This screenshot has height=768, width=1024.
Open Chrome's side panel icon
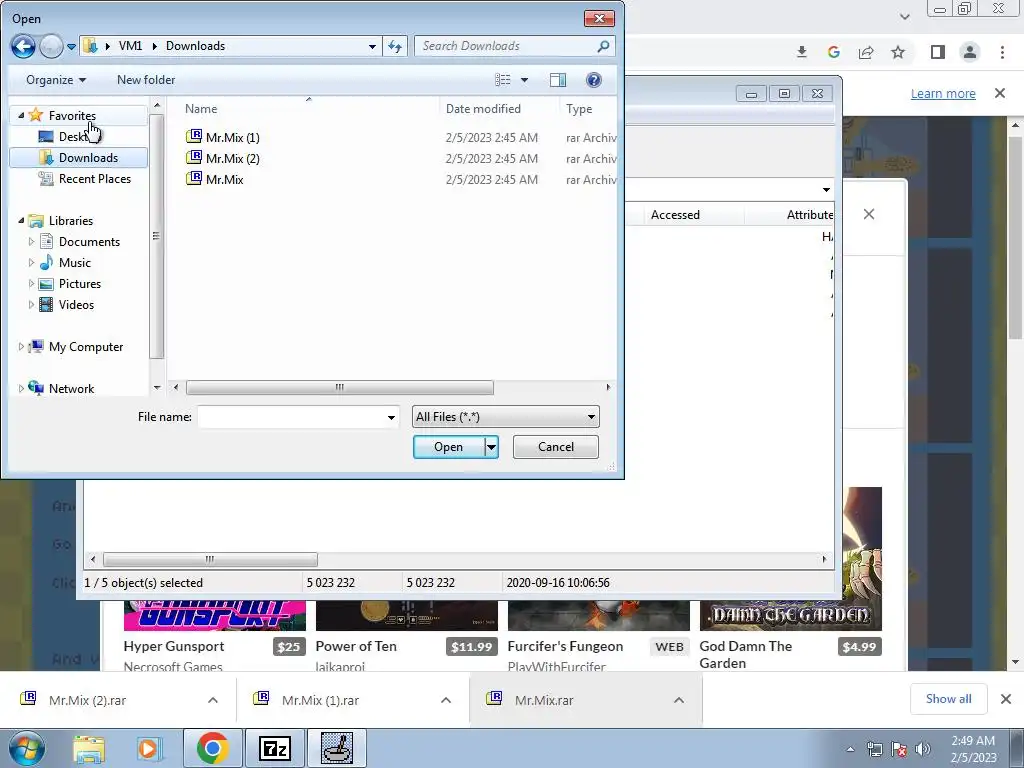click(x=938, y=52)
